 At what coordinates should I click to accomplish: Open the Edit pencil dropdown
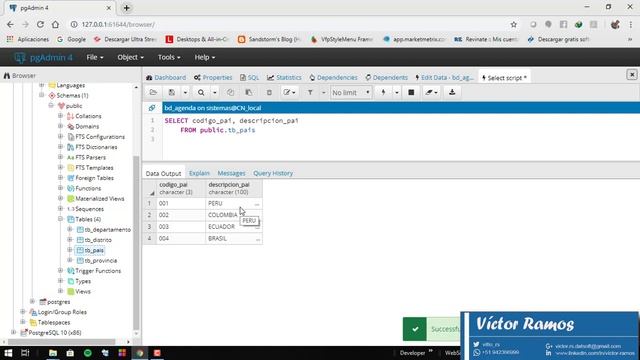click(289, 93)
